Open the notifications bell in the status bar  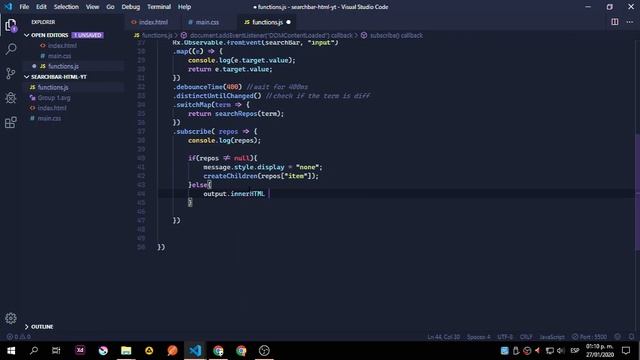[631, 337]
